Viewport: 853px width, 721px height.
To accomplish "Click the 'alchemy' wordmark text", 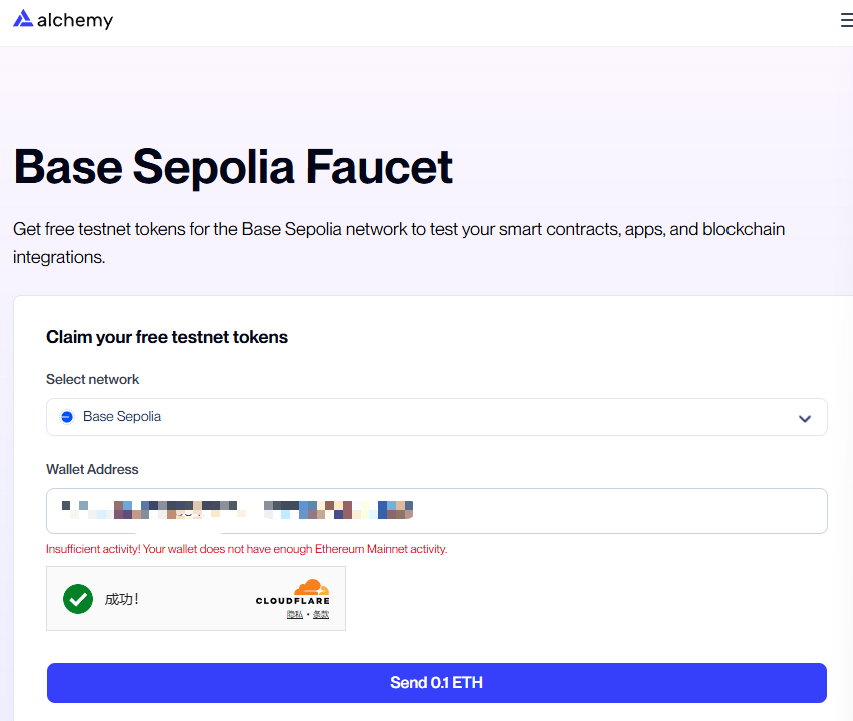I will coord(75,20).
